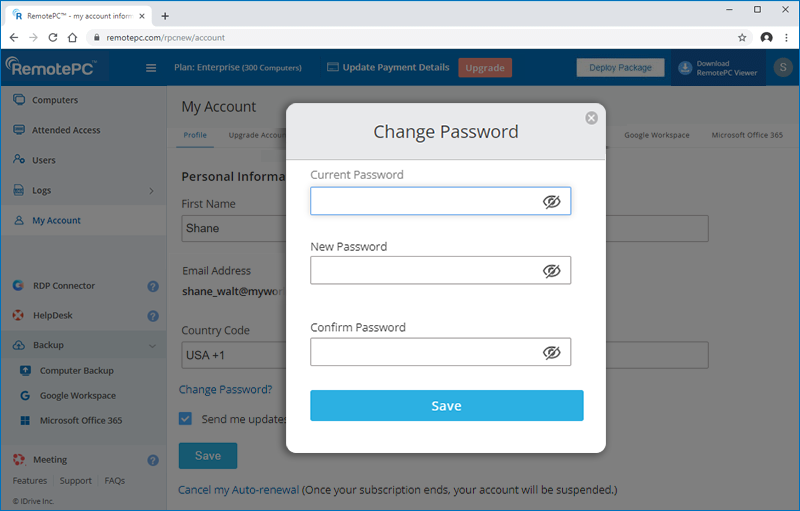Image resolution: width=800 pixels, height=511 pixels.
Task: Open Computers in the sidebar
Action: 54,100
